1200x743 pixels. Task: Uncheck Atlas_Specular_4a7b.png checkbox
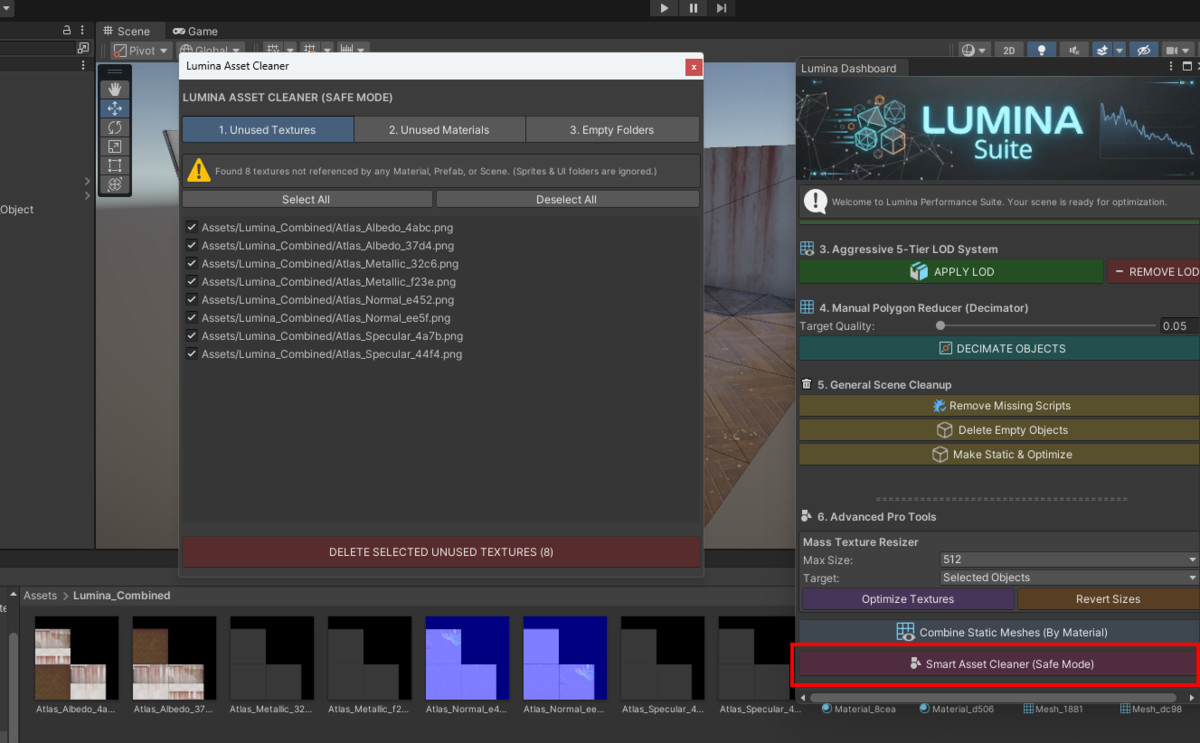(x=191, y=335)
